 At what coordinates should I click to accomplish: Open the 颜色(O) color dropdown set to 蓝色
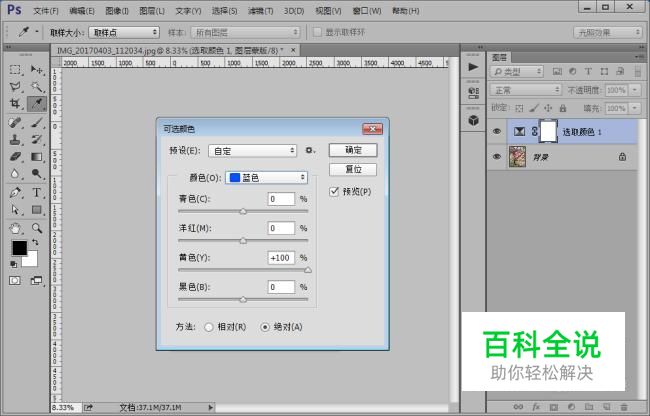[267, 178]
